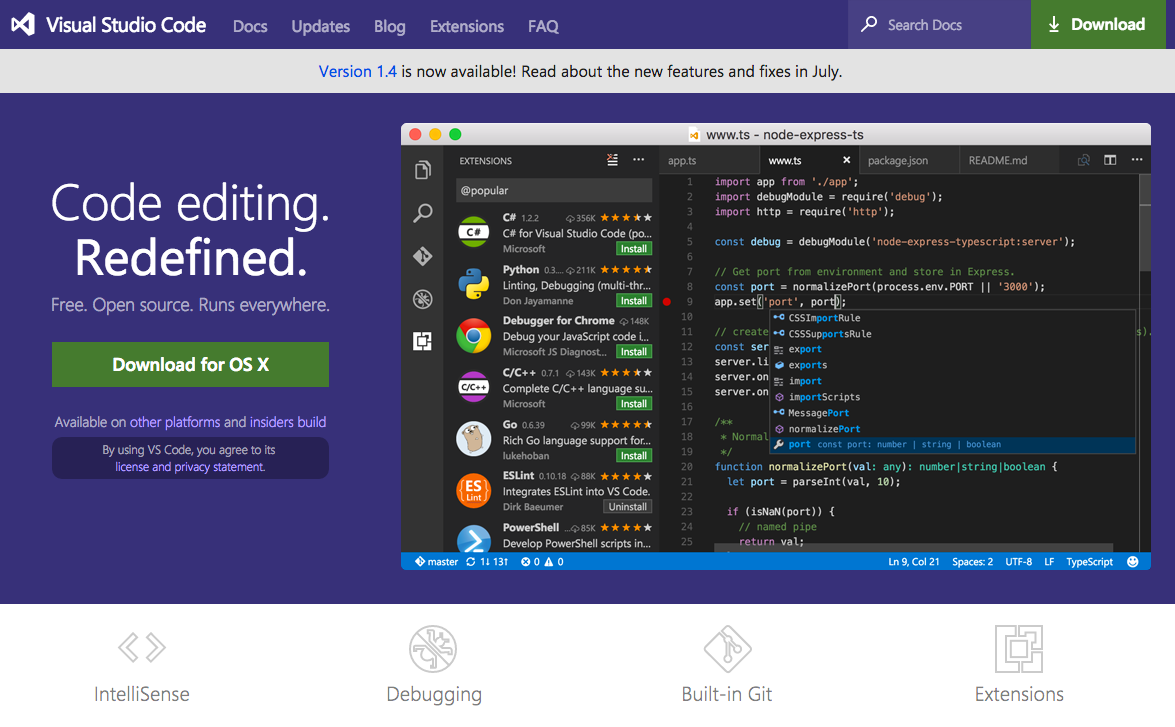Click the Debugging feature icon below the hero

(433, 648)
